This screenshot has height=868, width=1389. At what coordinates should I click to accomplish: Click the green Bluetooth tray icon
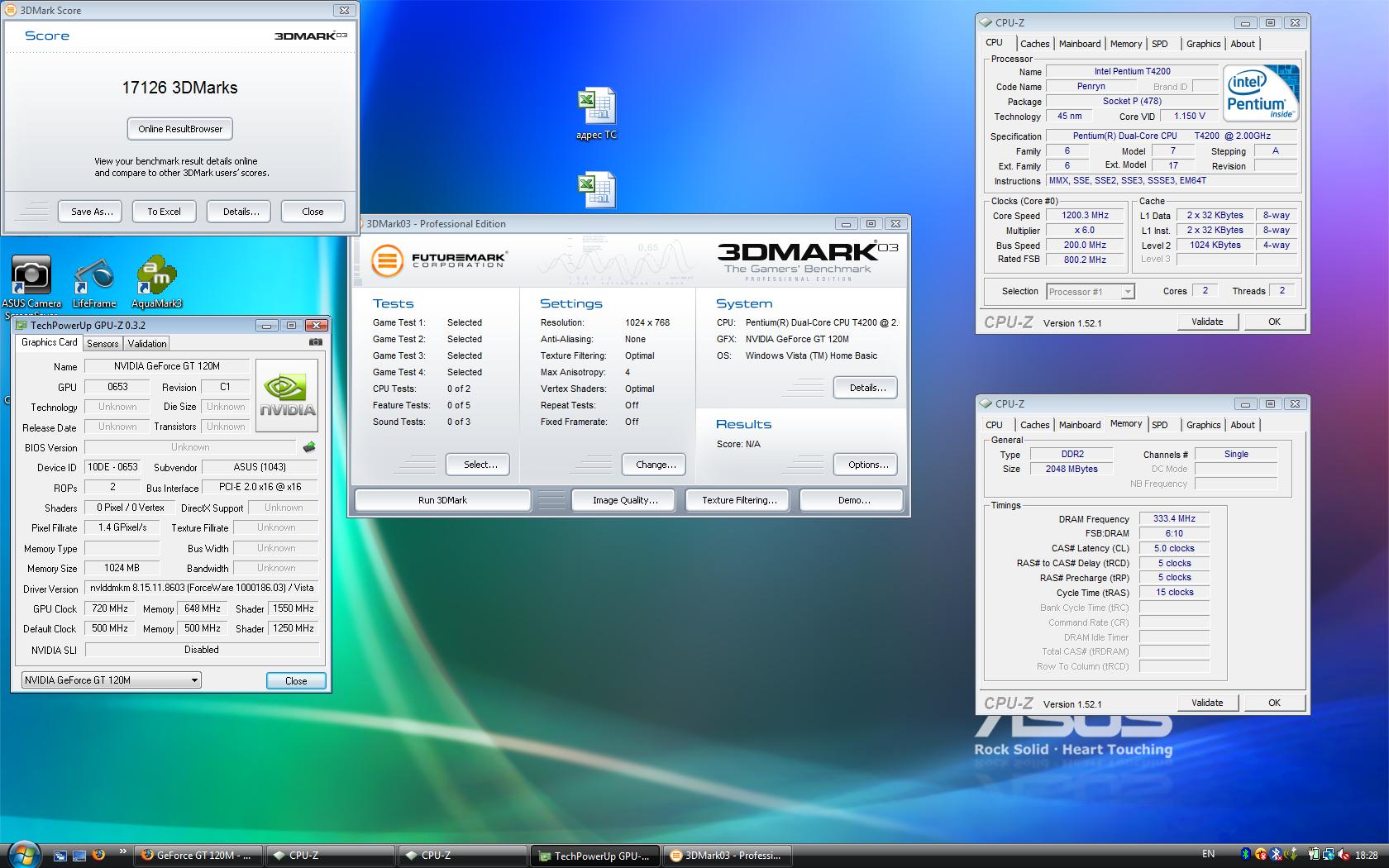click(x=1246, y=854)
